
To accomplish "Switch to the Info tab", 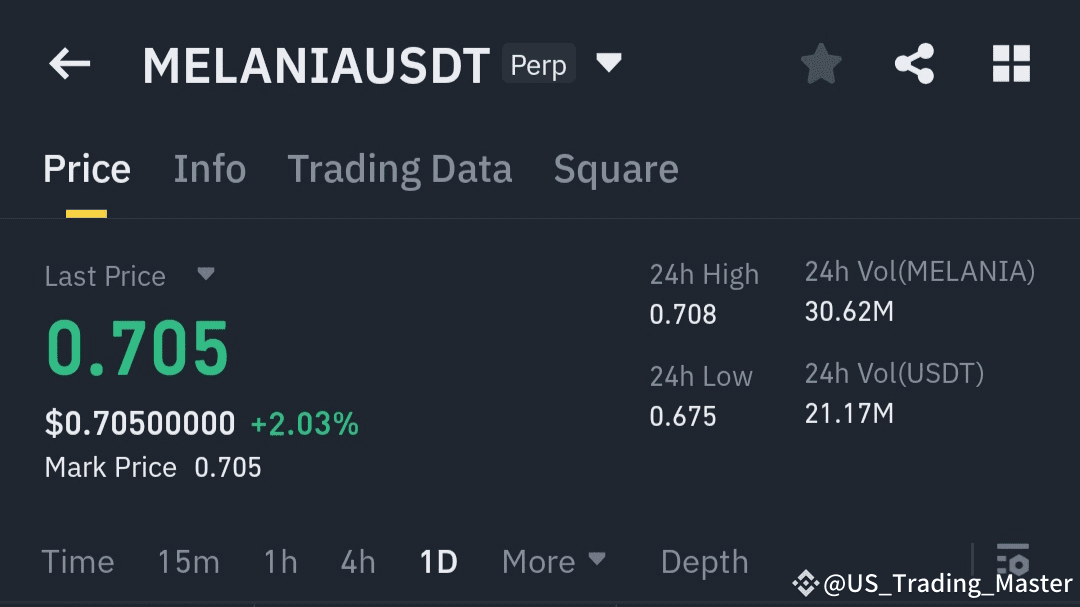I will [209, 169].
